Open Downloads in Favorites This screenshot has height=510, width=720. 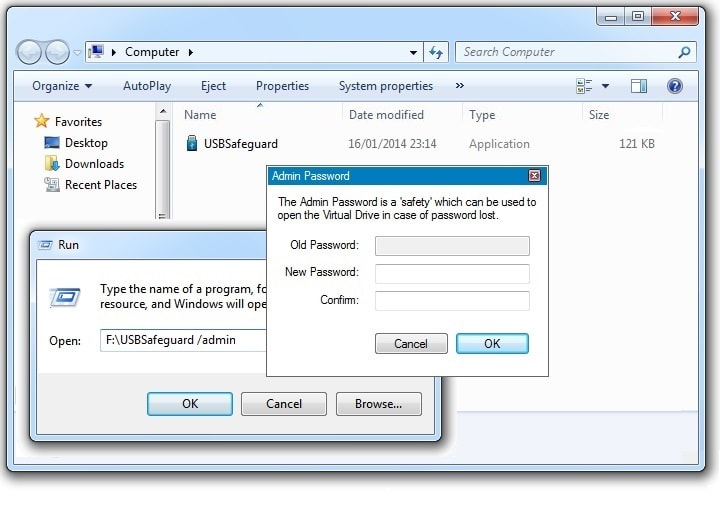point(95,164)
